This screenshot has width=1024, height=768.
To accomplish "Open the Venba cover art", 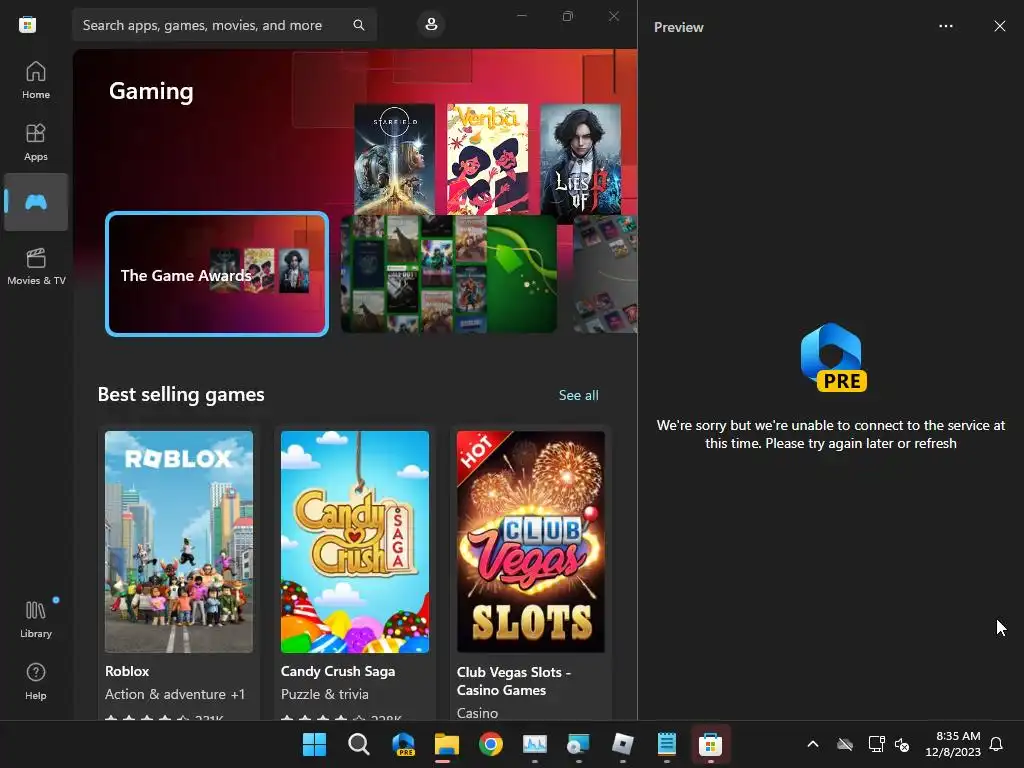I will (x=488, y=159).
